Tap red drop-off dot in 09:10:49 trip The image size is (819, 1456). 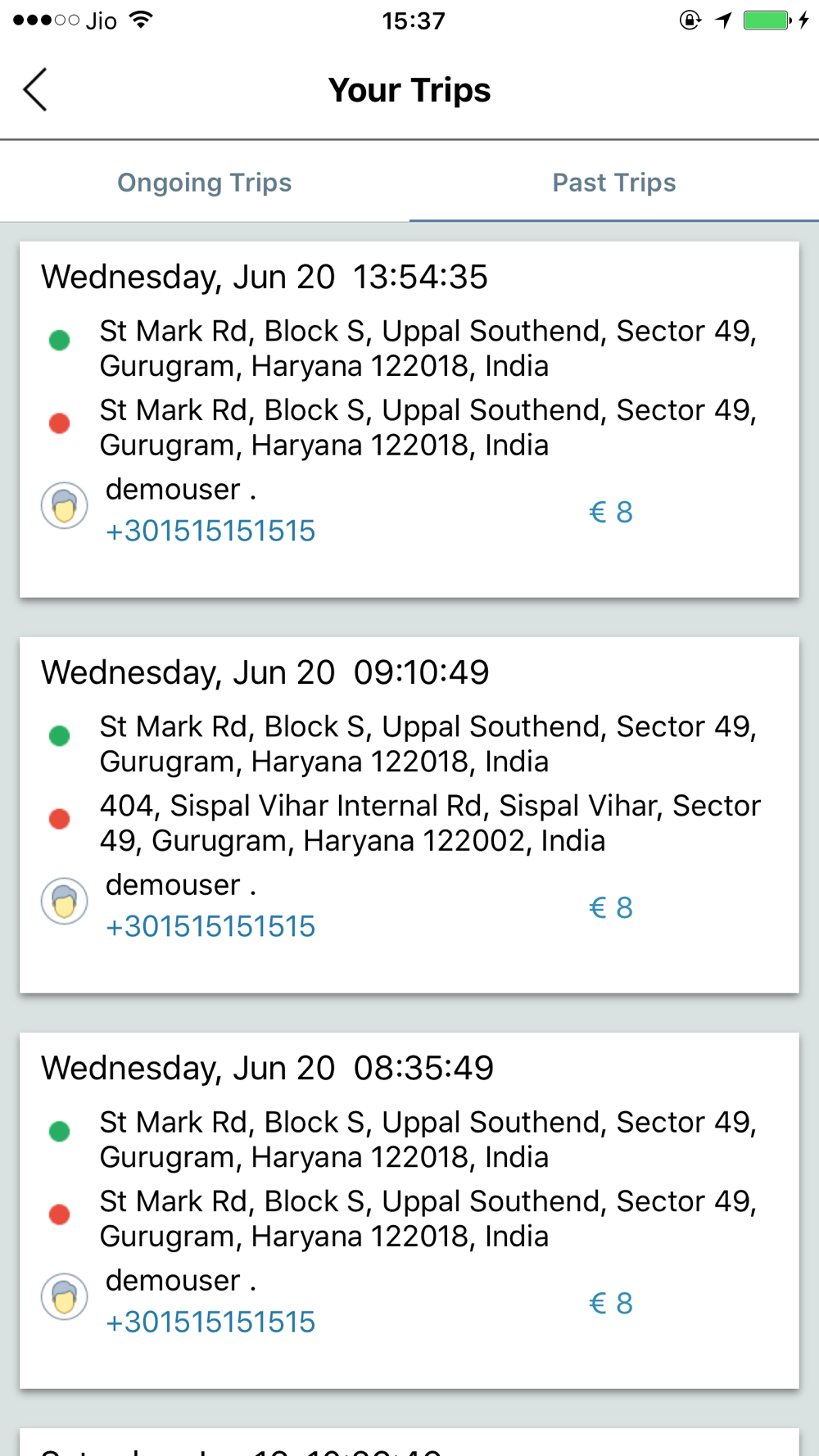tap(59, 819)
